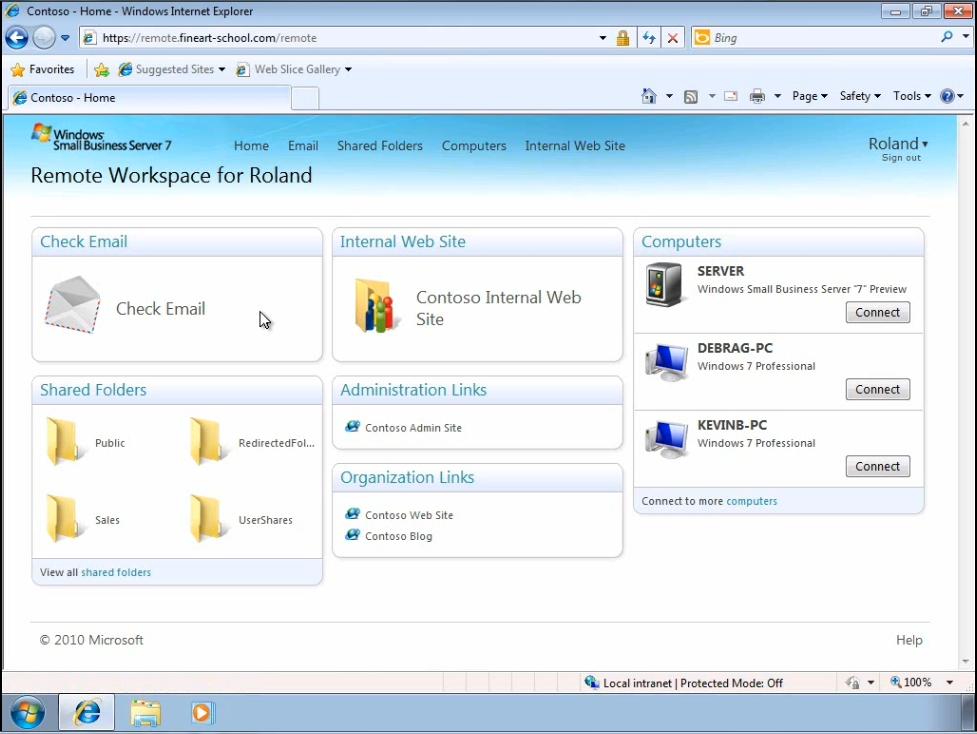Click the Windows Start orb

point(27,713)
